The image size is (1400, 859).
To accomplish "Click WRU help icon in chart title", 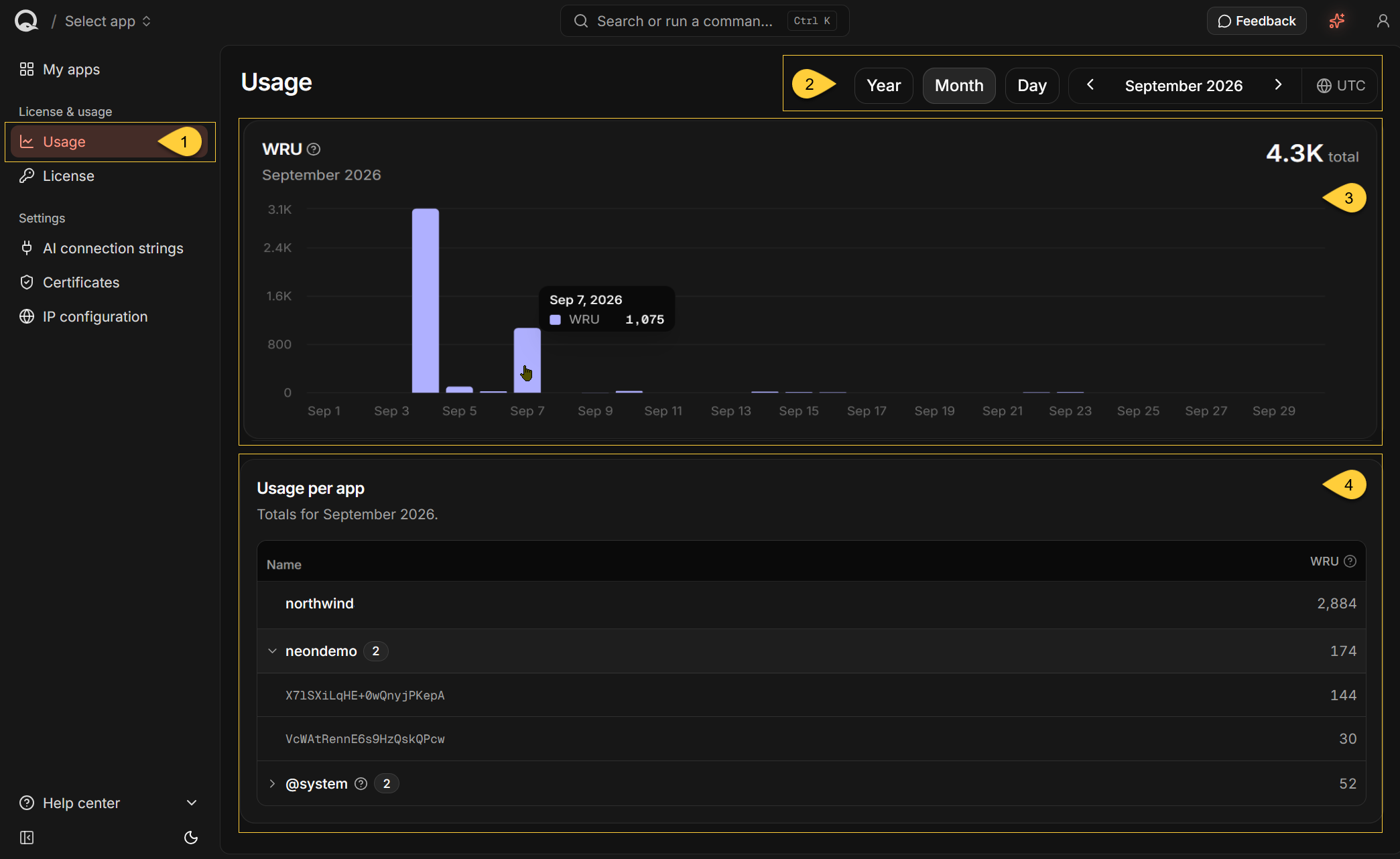I will (313, 149).
